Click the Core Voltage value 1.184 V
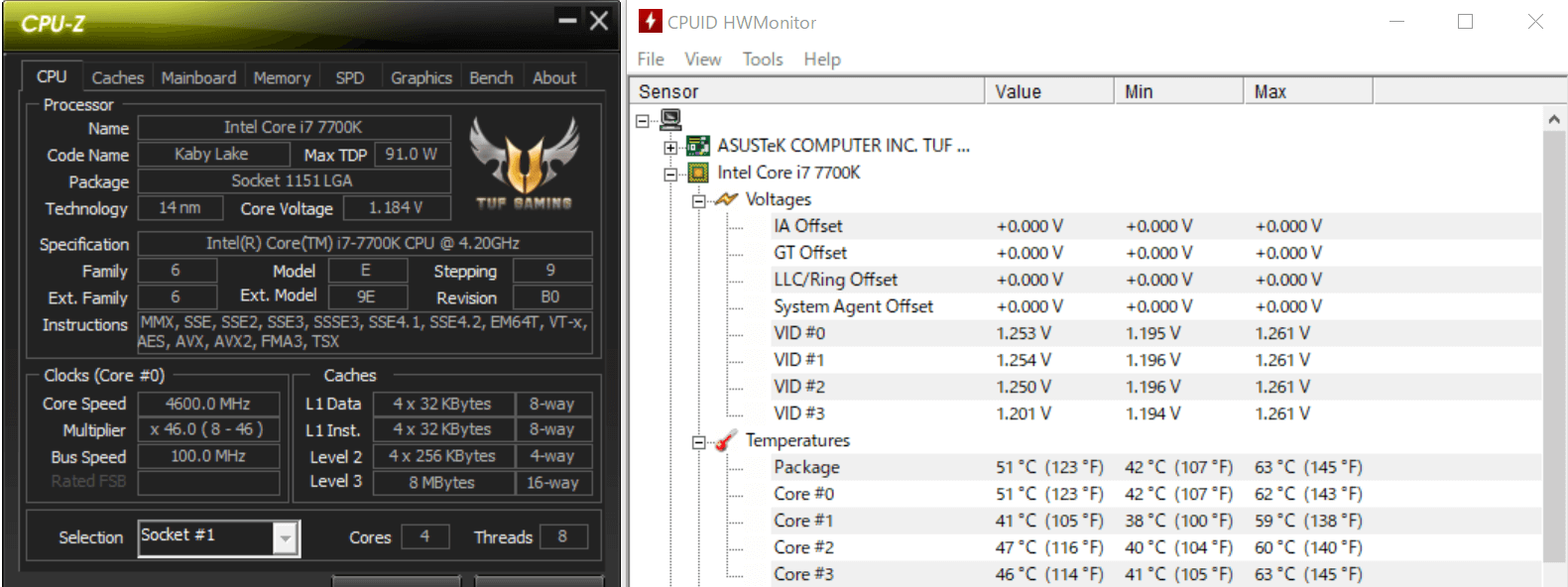 (397, 208)
